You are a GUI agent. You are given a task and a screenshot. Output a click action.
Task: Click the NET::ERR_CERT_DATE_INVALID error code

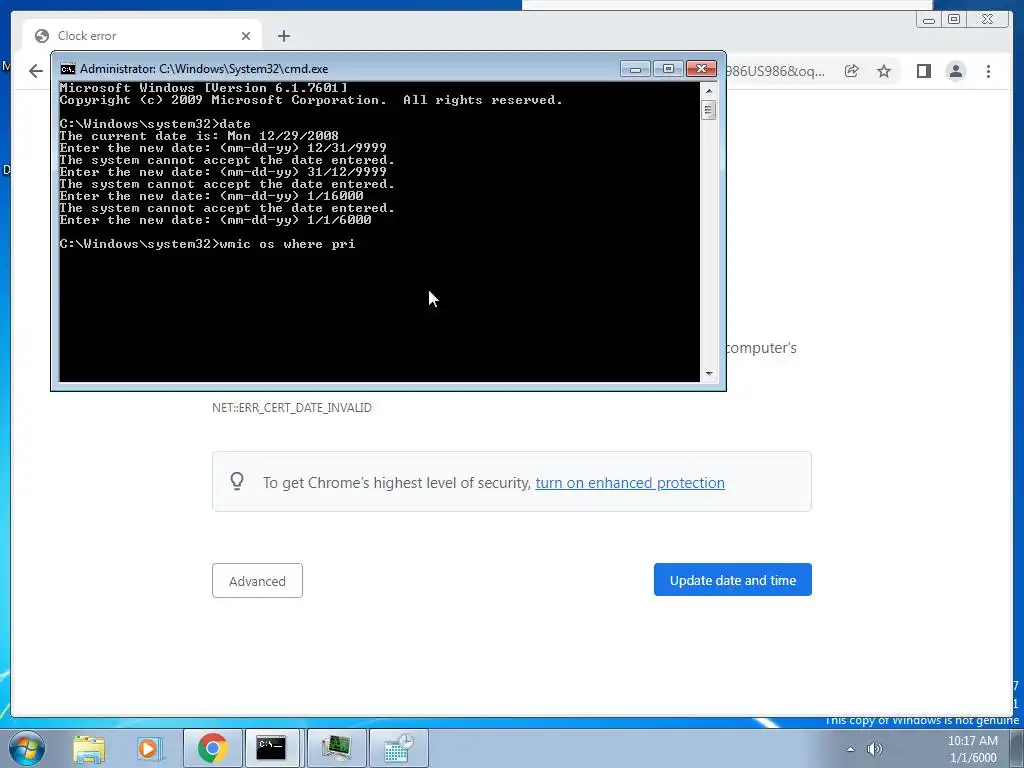292,408
